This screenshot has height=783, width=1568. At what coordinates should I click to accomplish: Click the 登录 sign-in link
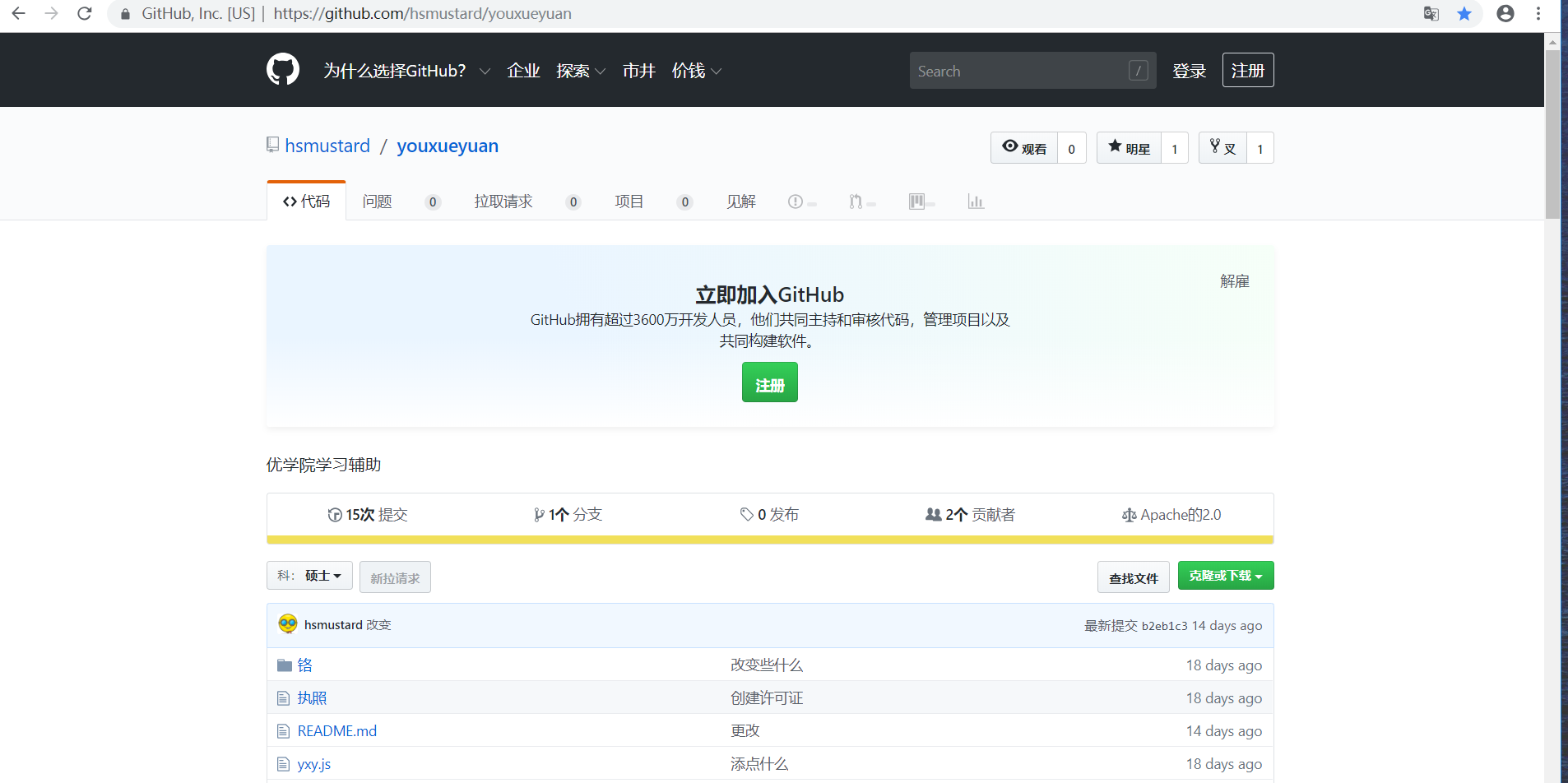click(x=1189, y=71)
